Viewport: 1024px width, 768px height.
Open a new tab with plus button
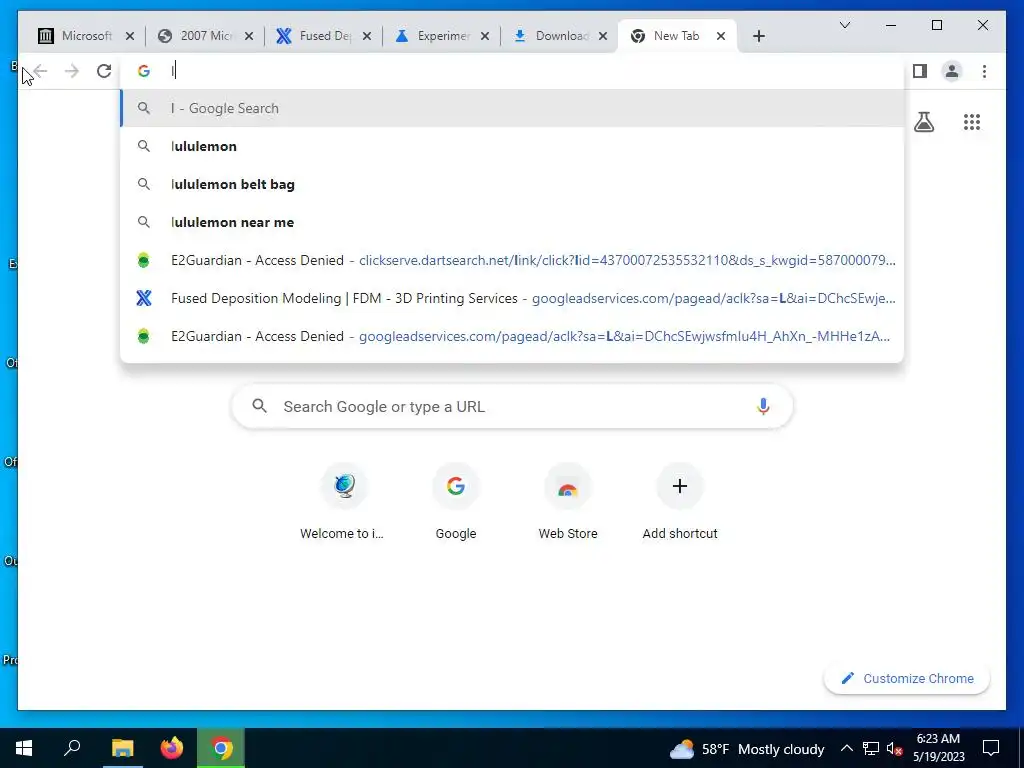(x=758, y=36)
